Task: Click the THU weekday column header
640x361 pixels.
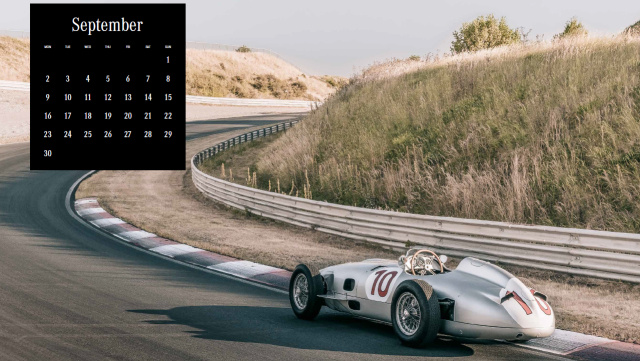Action: [108, 47]
